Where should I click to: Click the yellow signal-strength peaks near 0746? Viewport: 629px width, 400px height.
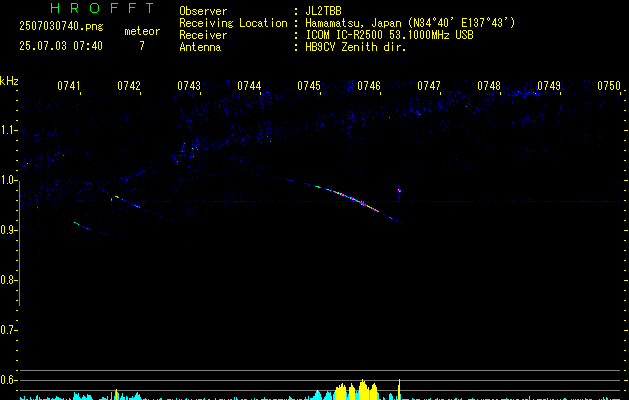(357, 391)
